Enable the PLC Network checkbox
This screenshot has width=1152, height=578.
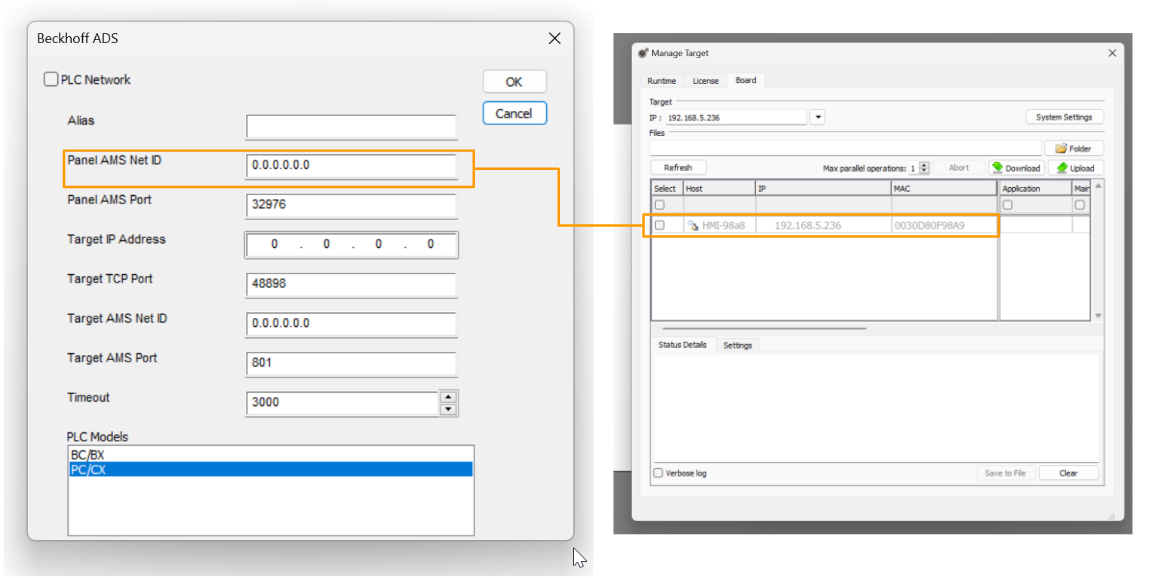(50, 79)
